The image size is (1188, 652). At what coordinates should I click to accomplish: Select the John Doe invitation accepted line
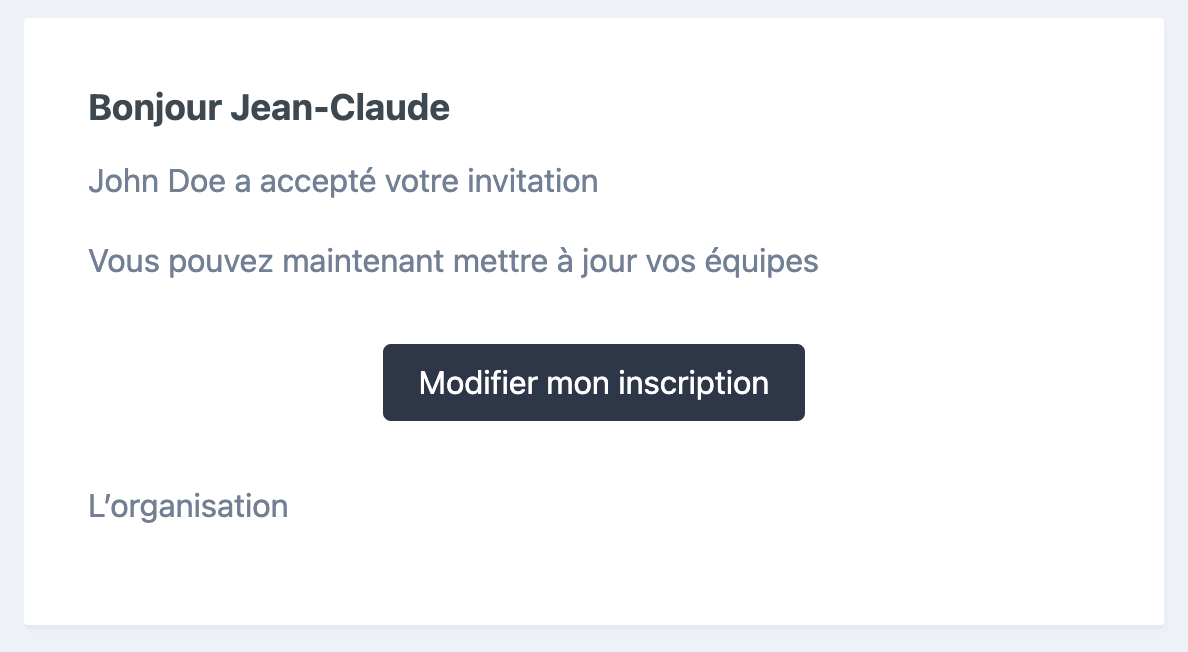click(343, 182)
